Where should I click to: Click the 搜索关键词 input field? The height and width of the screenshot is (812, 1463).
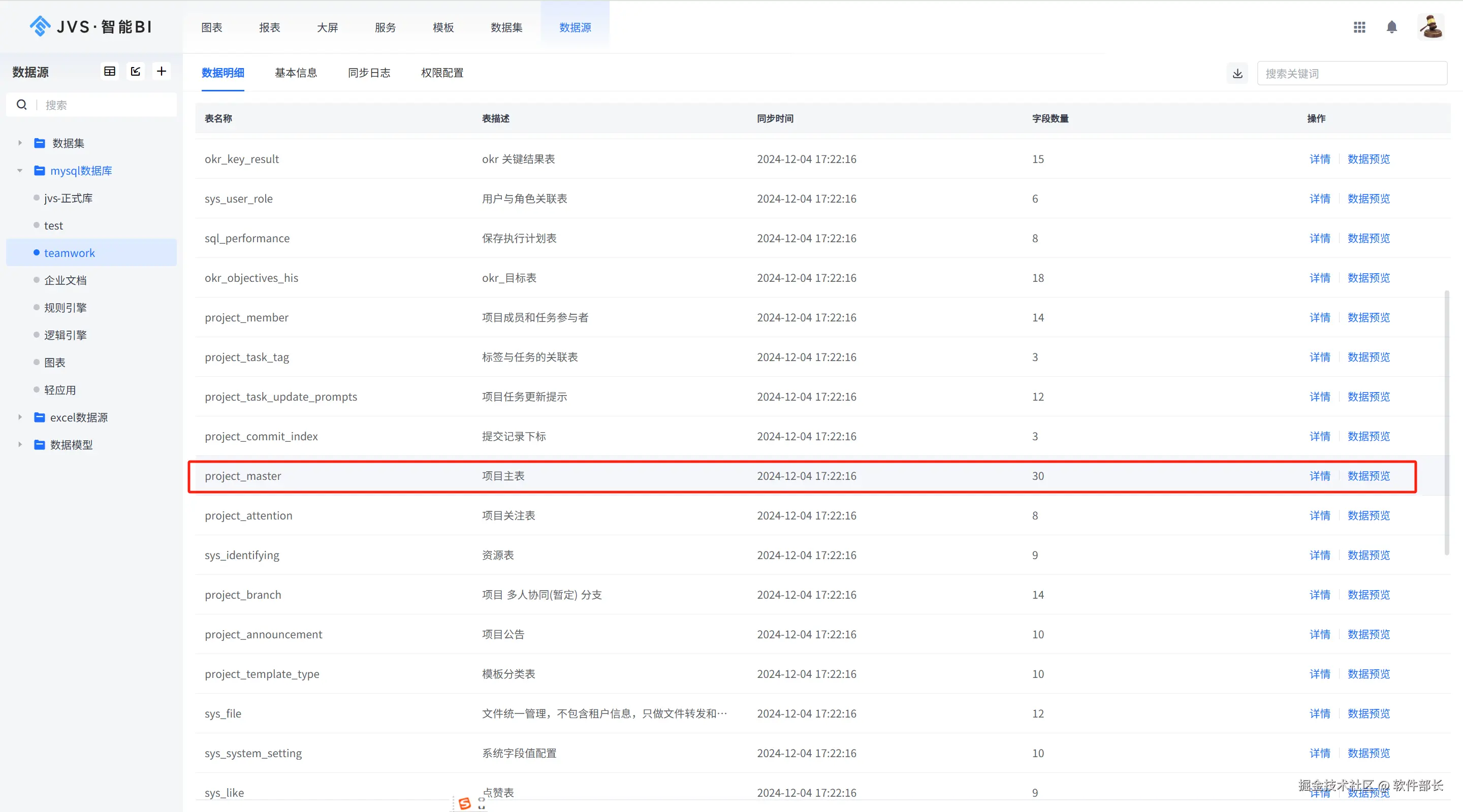(1352, 74)
